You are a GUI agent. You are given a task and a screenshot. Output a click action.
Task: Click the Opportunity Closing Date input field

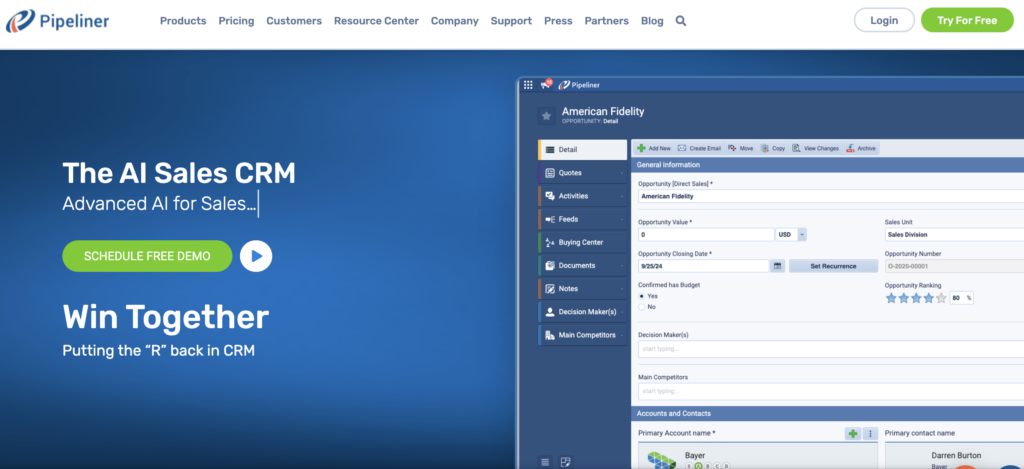click(703, 266)
